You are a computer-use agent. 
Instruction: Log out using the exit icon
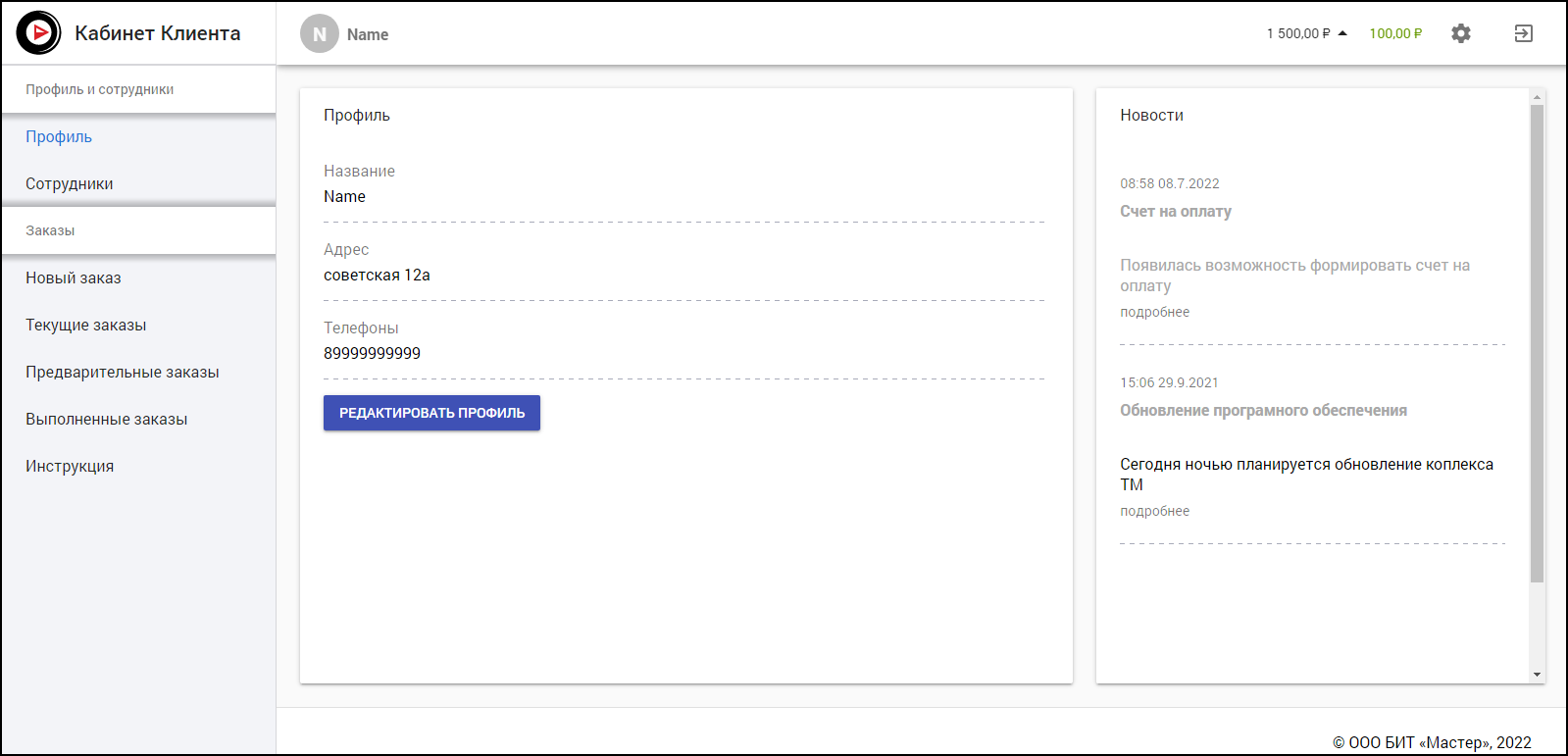click(1523, 33)
